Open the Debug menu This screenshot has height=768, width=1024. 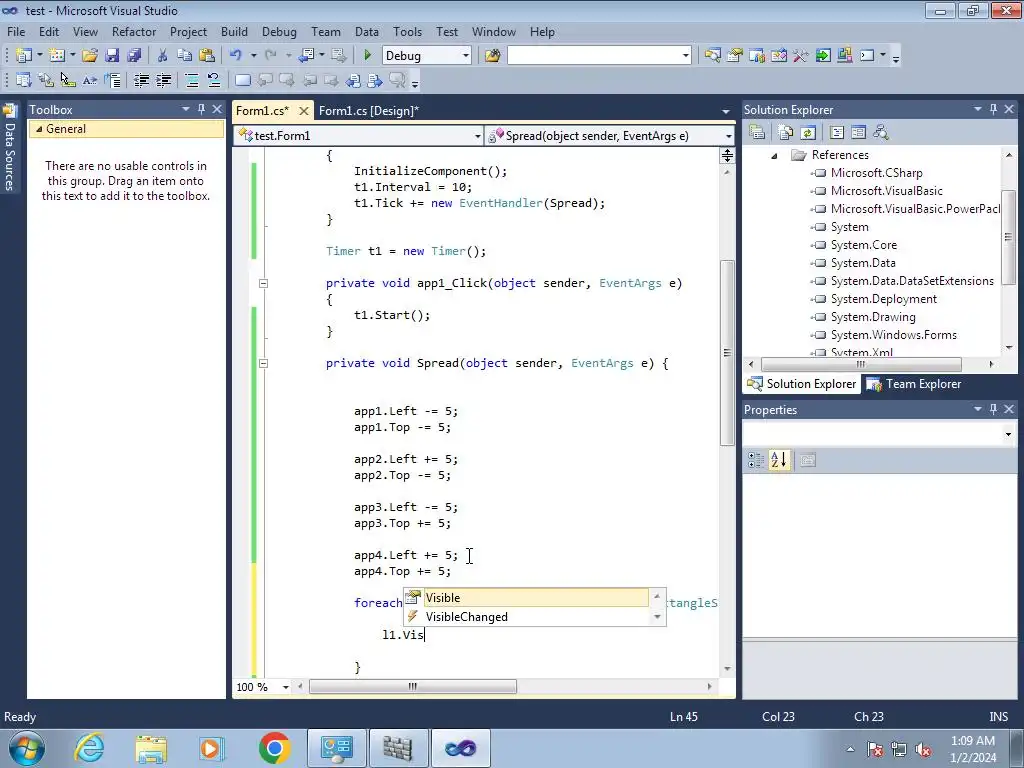click(x=279, y=31)
